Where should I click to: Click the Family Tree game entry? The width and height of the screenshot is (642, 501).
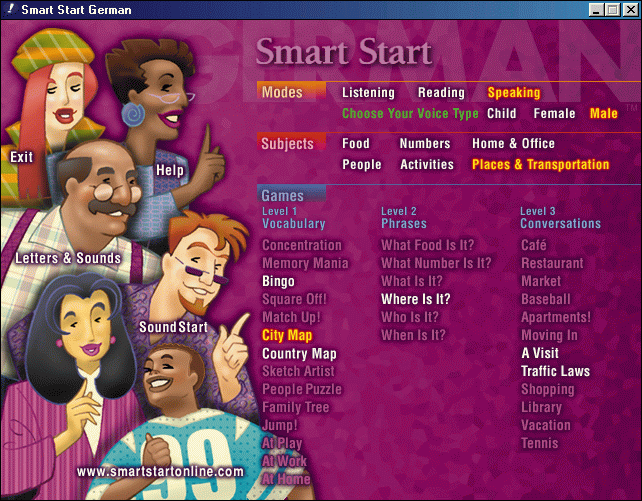295,407
